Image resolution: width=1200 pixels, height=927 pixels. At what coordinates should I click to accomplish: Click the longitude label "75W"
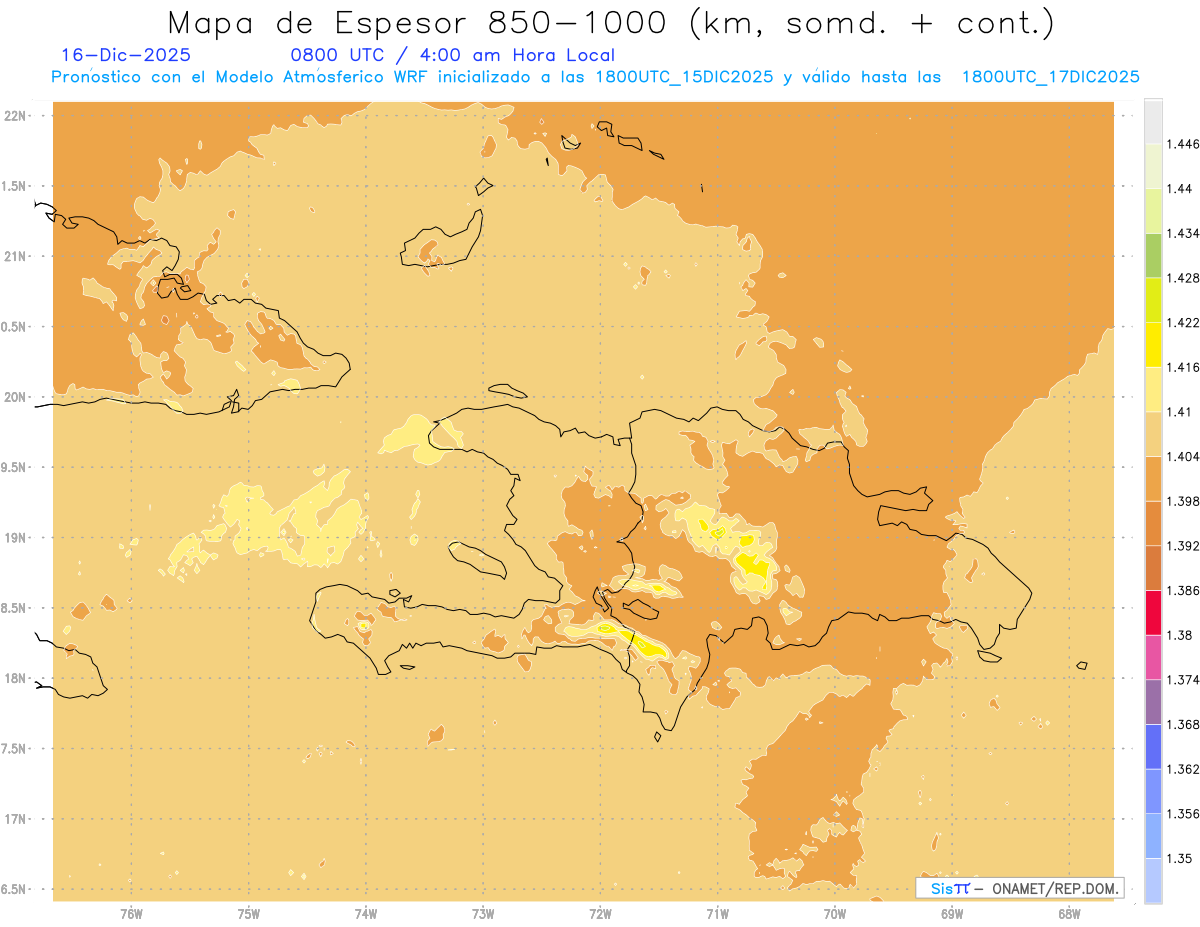coord(249,914)
